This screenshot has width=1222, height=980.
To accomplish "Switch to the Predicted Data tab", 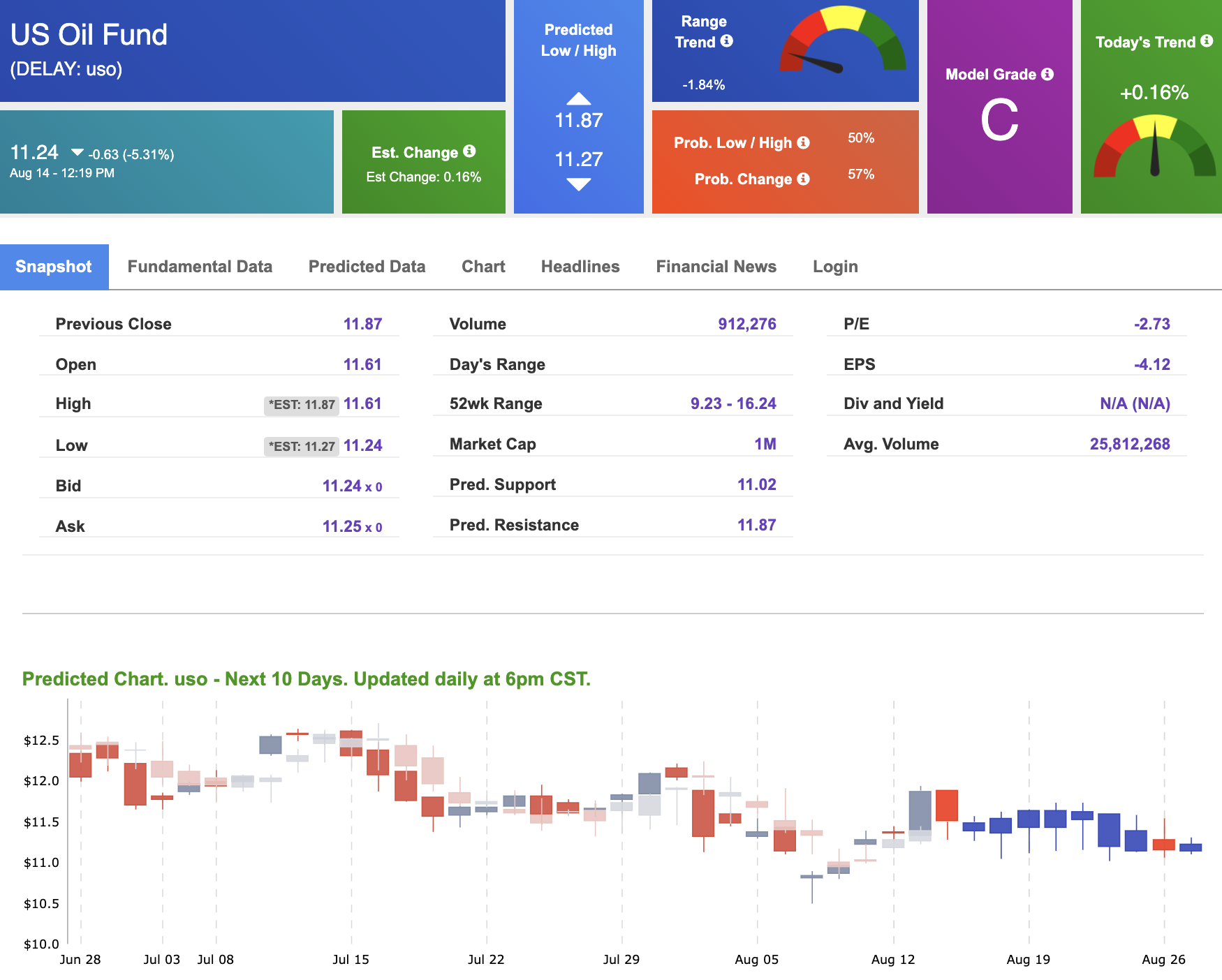I will (367, 267).
